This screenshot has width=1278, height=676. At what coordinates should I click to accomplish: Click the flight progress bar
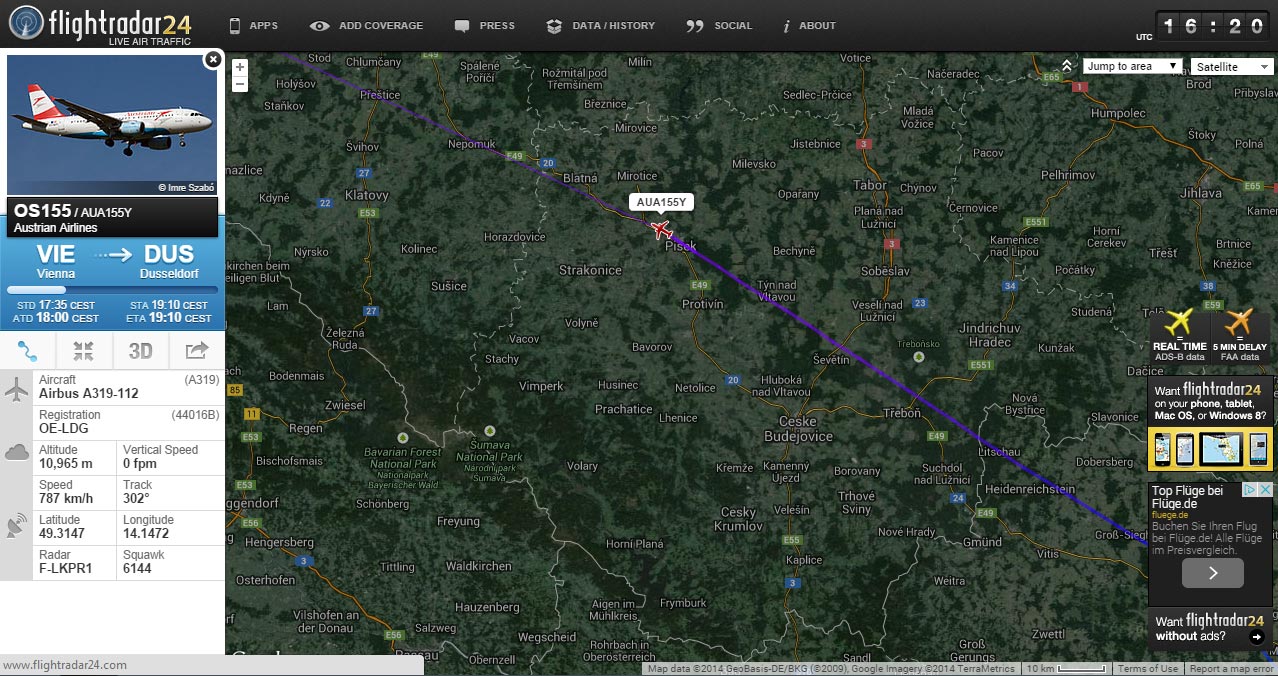[x=112, y=290]
